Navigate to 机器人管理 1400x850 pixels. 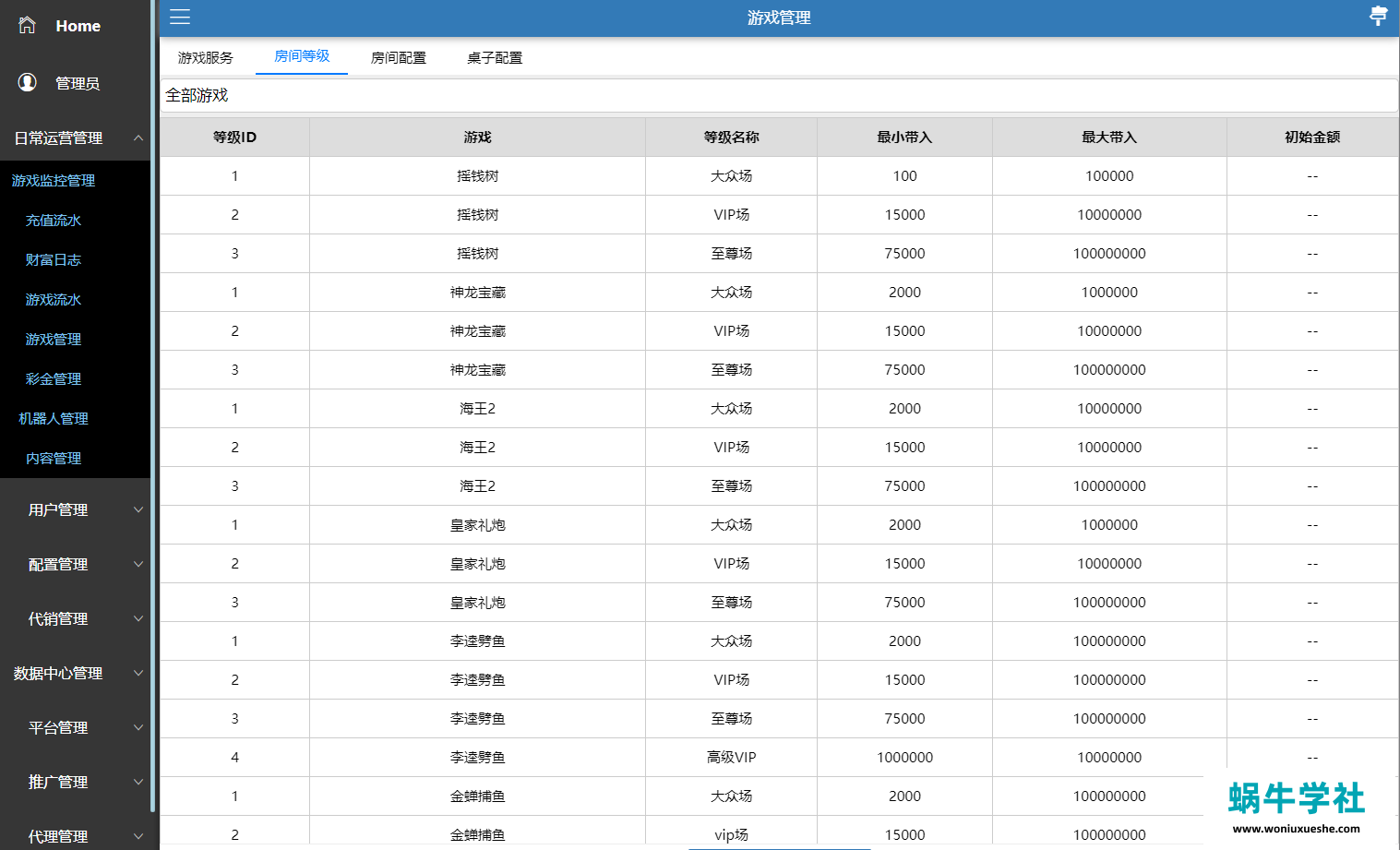pyautogui.click(x=54, y=419)
